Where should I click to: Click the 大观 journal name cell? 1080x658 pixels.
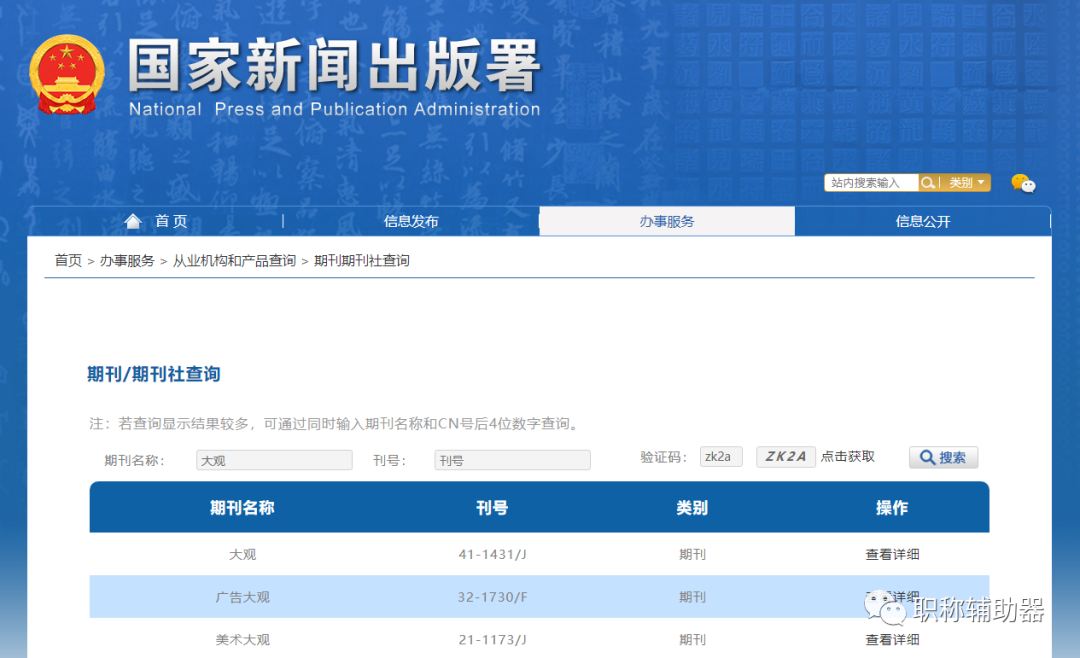(x=242, y=555)
